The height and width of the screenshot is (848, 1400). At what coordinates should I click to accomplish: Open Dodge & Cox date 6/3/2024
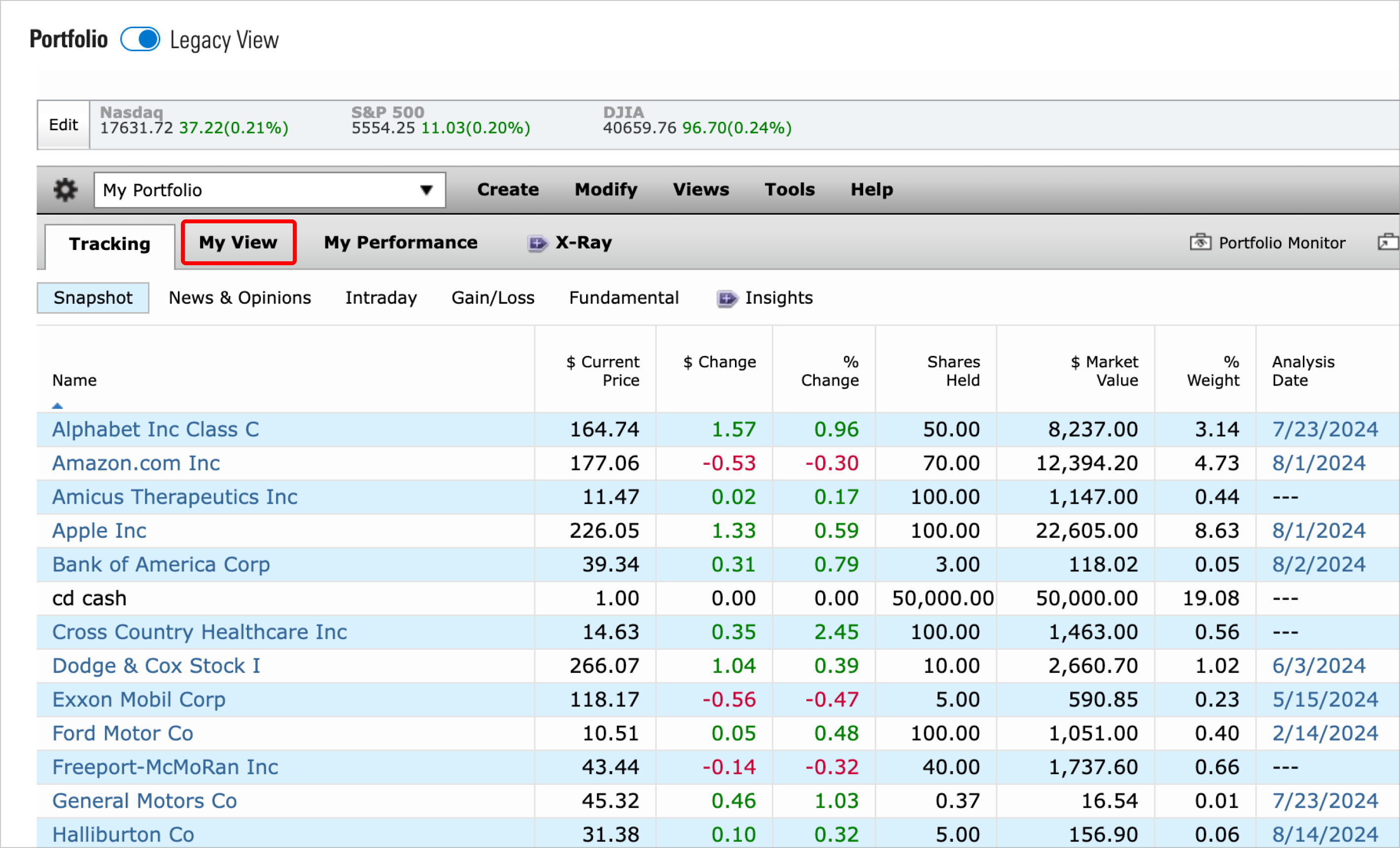(x=1319, y=666)
